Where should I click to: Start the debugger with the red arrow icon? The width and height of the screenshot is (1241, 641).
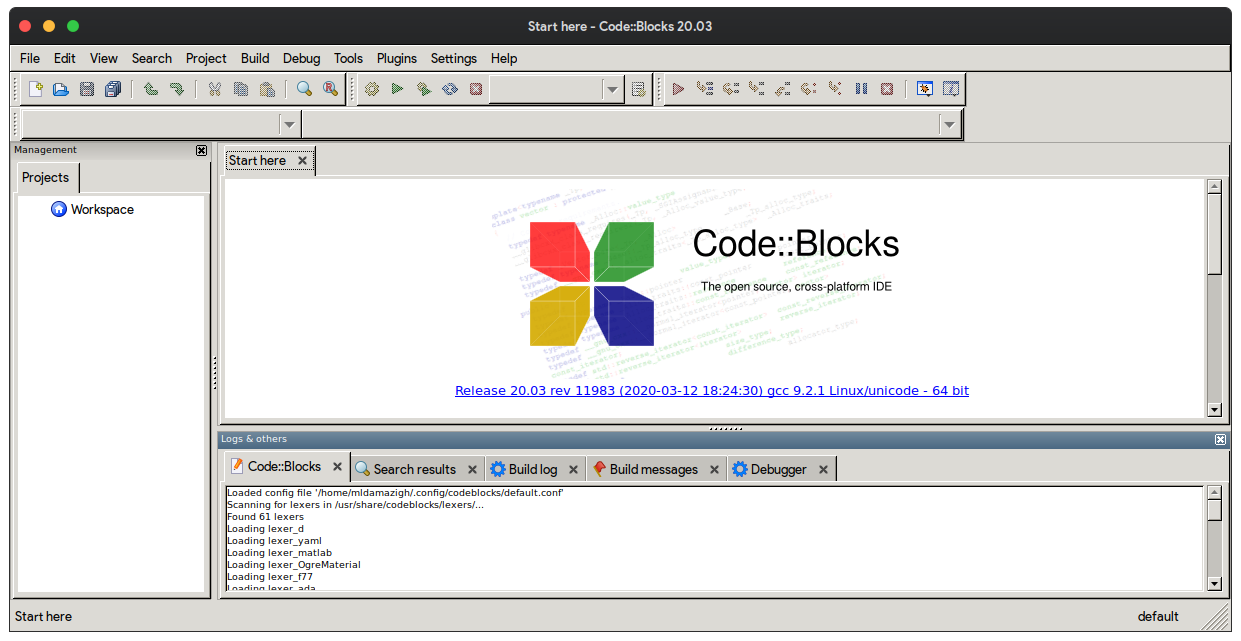pyautogui.click(x=678, y=89)
